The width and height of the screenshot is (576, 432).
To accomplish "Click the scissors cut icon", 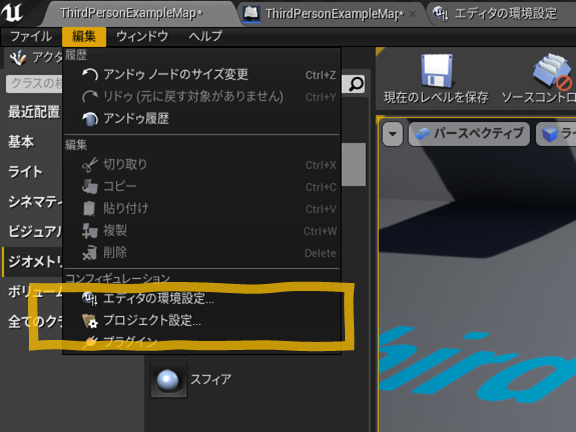I will click(x=90, y=165).
